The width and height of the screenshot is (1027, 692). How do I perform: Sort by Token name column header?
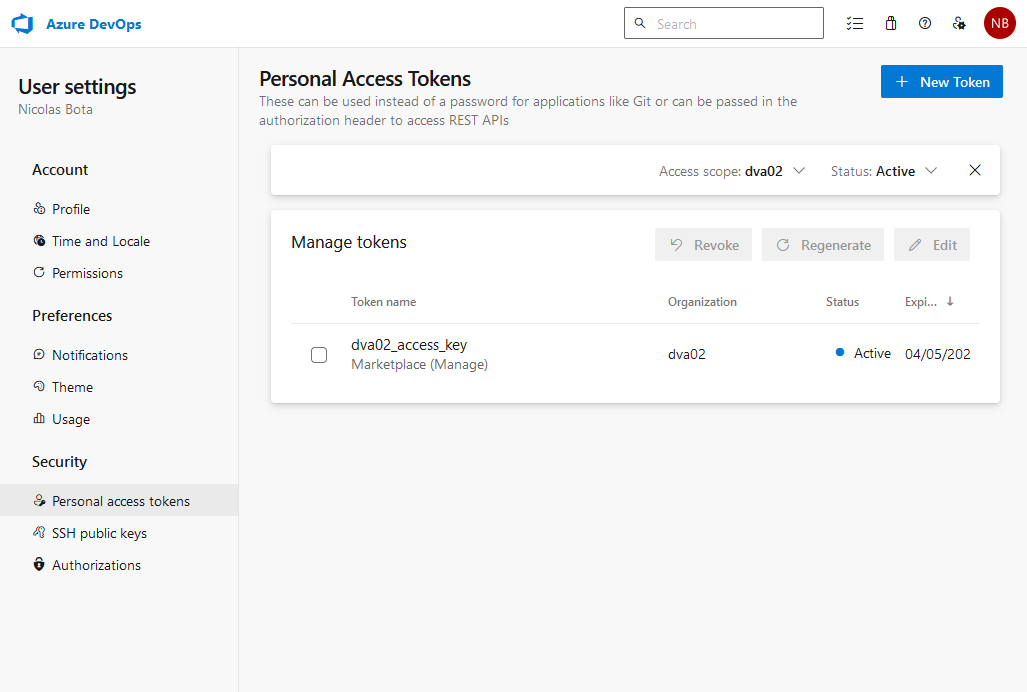click(x=383, y=302)
